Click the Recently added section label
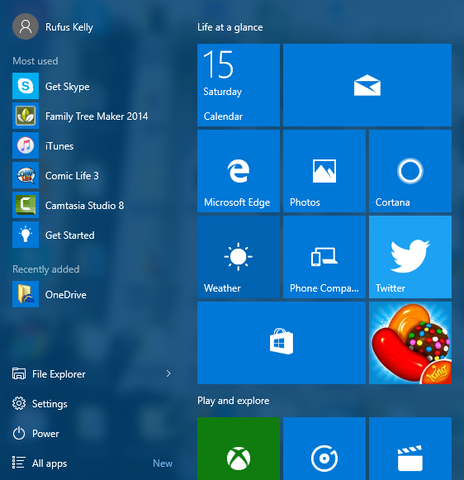 pyautogui.click(x=46, y=269)
